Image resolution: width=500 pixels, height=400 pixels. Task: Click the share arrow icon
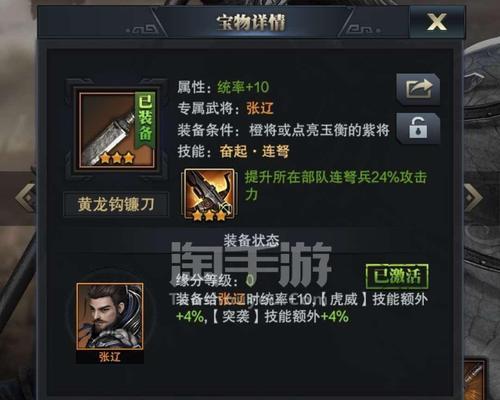point(418,89)
